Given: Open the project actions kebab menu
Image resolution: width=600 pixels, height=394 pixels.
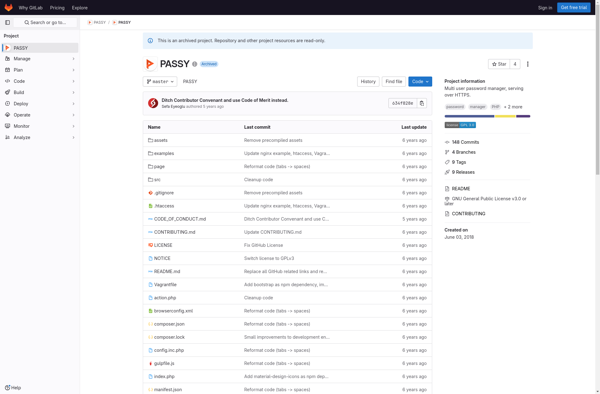Looking at the screenshot, I should pyautogui.click(x=528, y=64).
